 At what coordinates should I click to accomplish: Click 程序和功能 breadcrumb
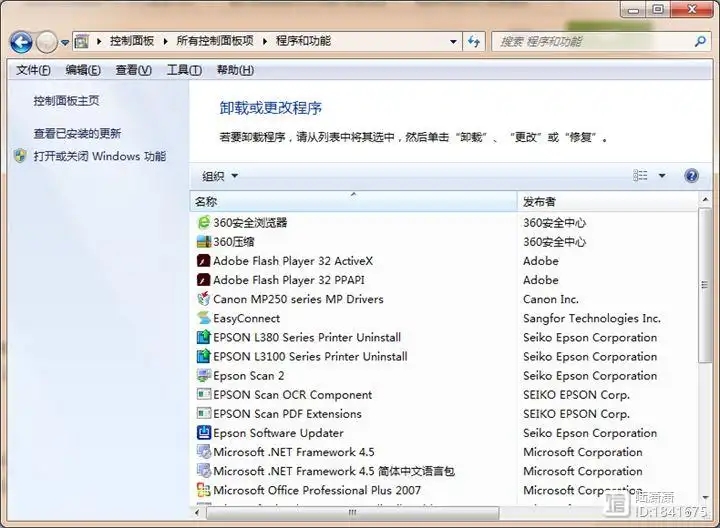[303, 41]
